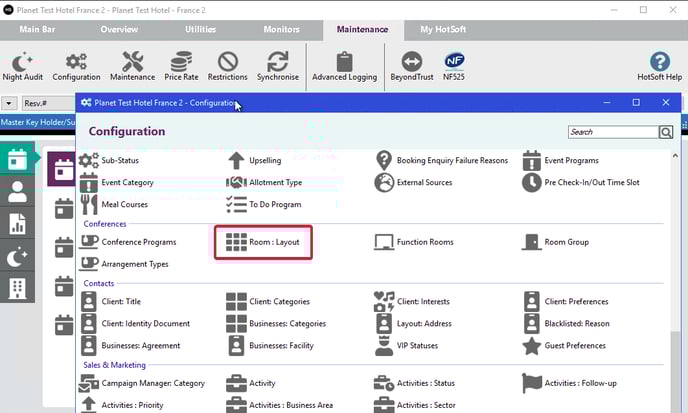Open Room Group configuration

tap(555, 242)
